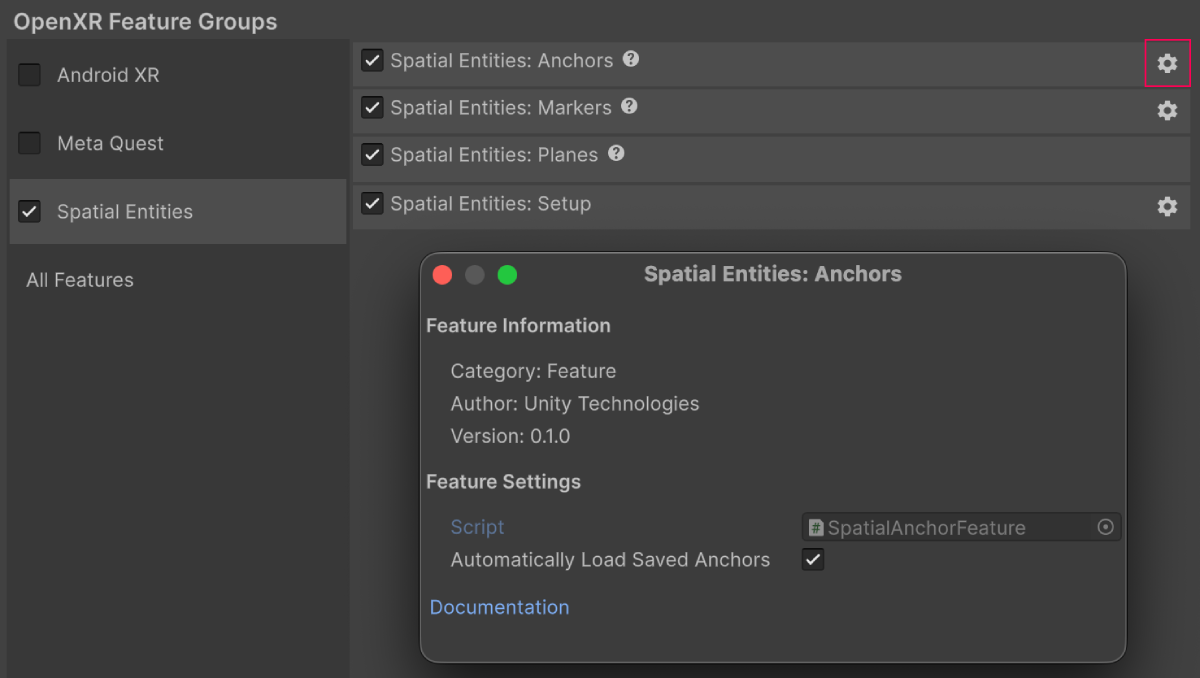Disable Spatial Entities: Setup feature
Image resolution: width=1200 pixels, height=678 pixels.
[x=372, y=203]
